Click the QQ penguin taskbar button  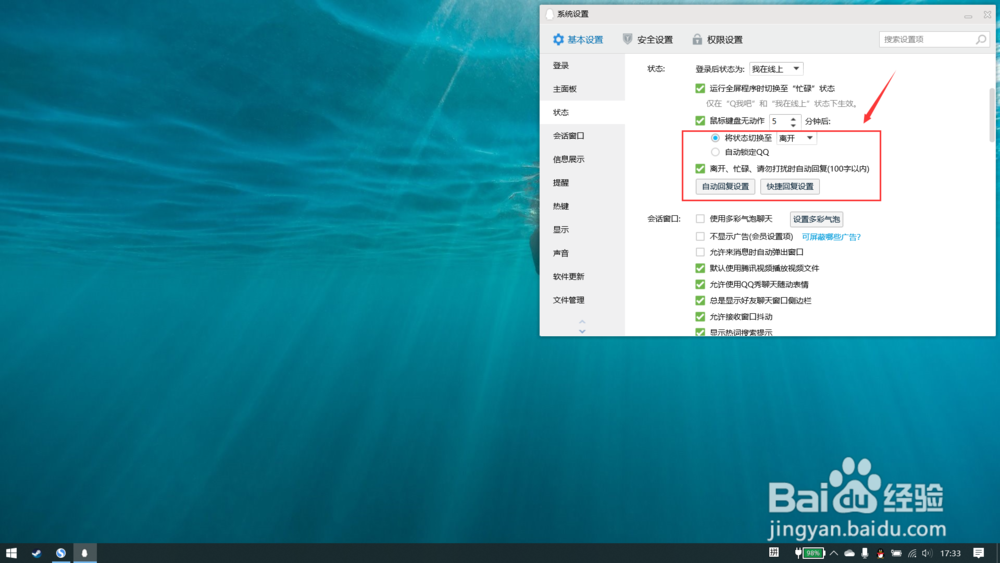pos(84,553)
